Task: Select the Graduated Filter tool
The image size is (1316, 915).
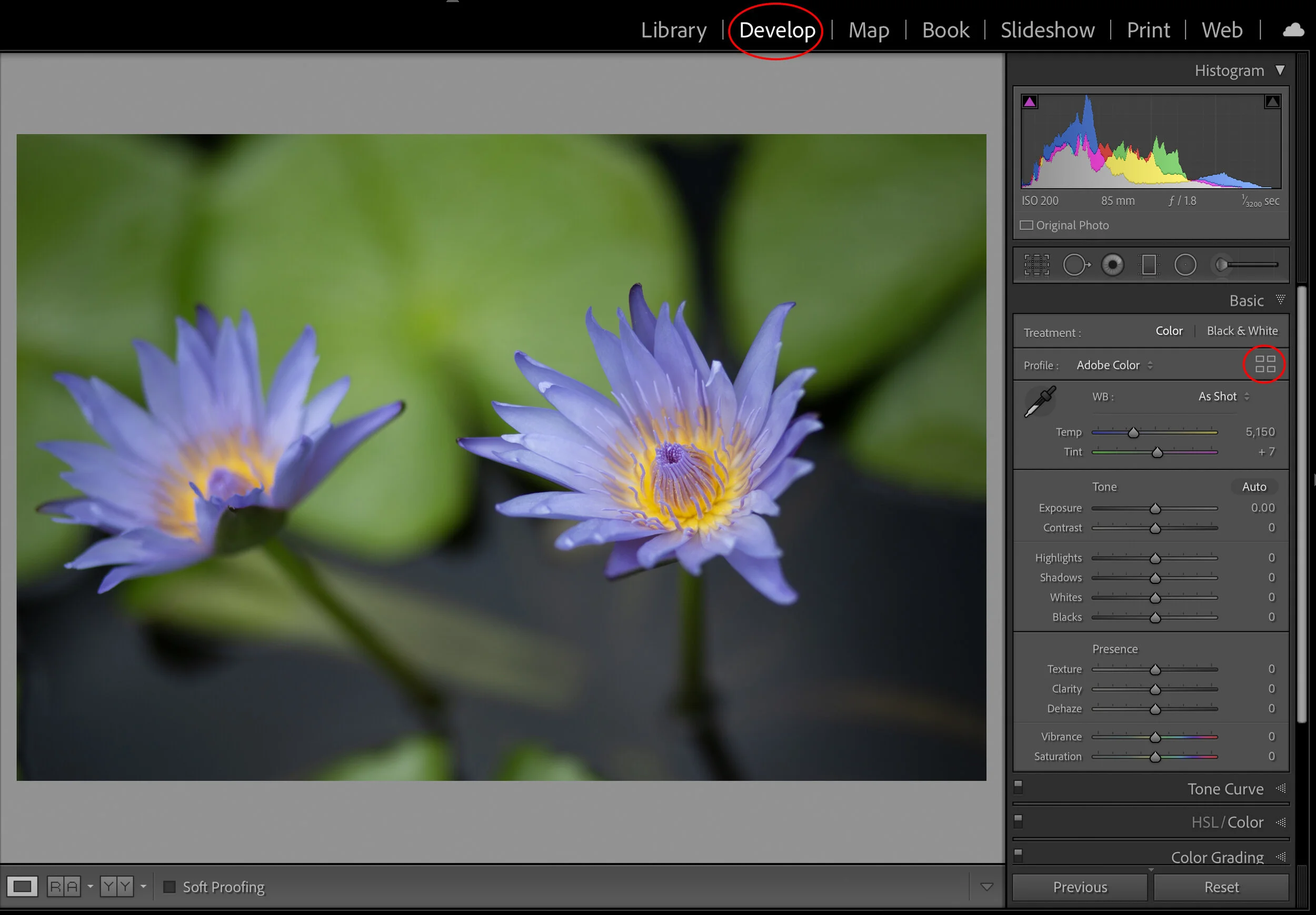Action: [1149, 265]
